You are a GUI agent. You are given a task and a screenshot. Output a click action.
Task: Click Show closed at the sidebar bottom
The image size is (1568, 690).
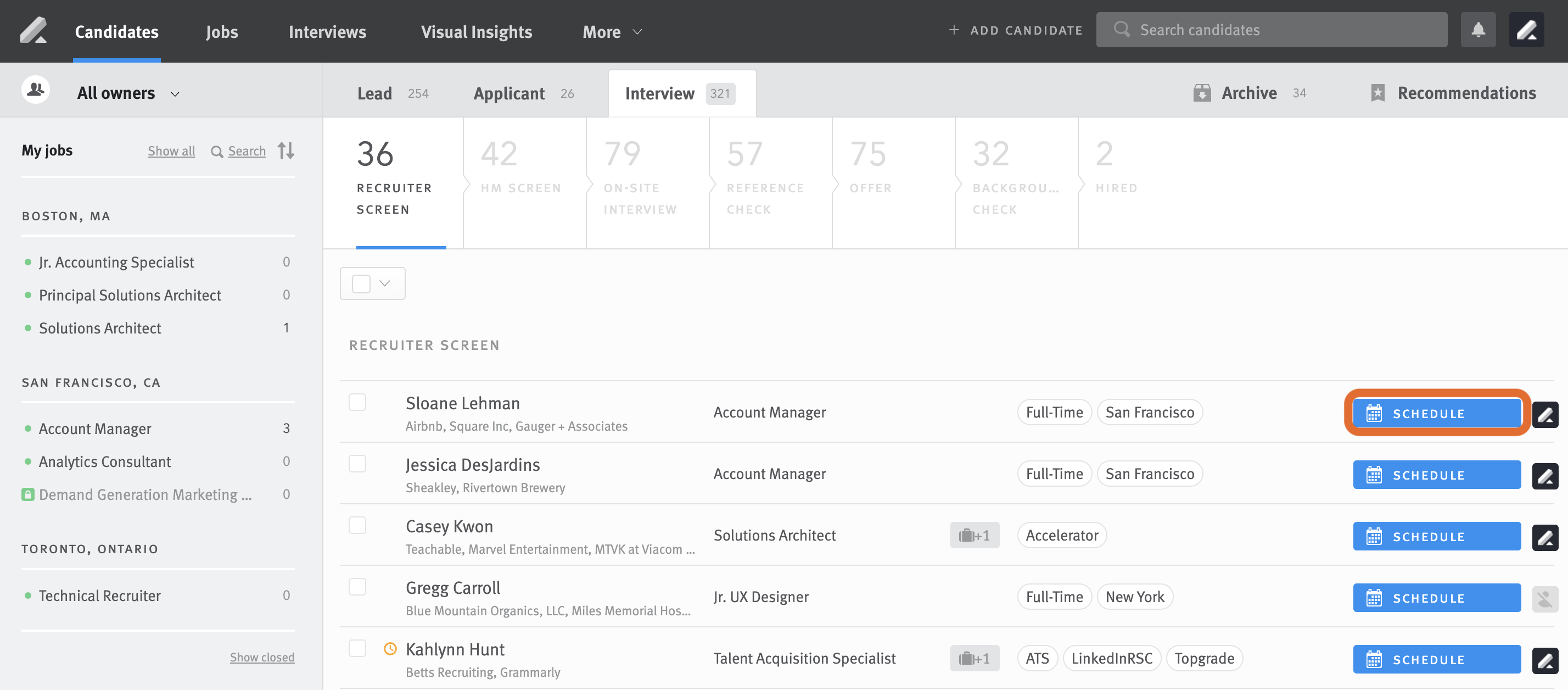pyautogui.click(x=262, y=656)
